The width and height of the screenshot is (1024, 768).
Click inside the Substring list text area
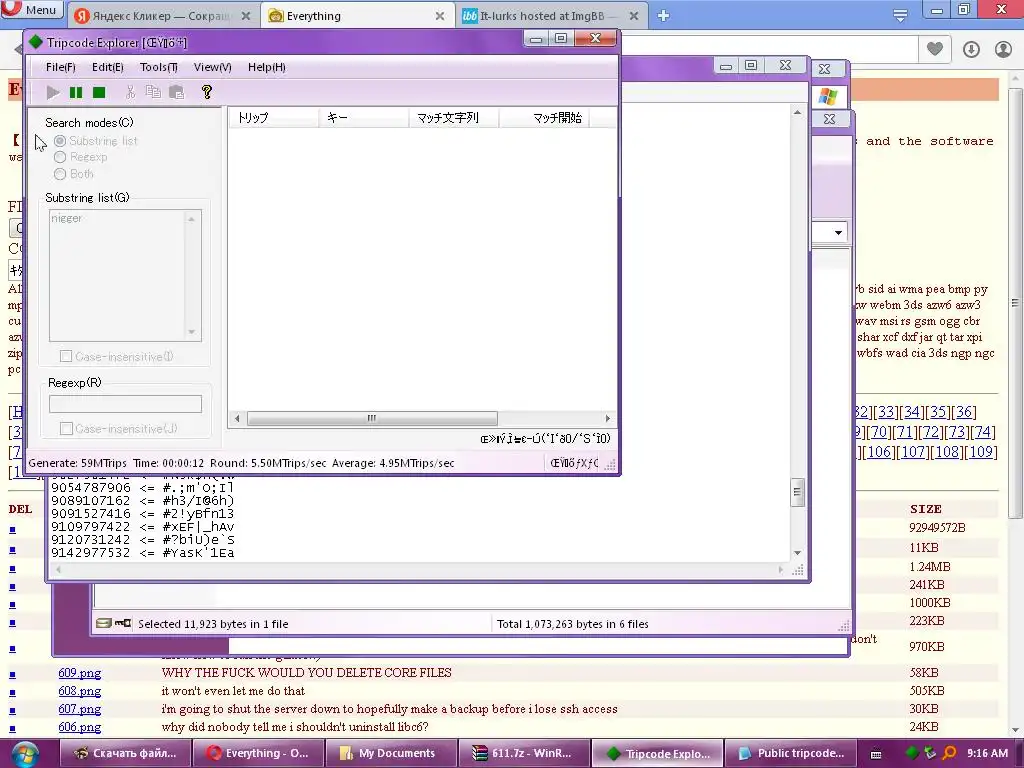pos(118,275)
